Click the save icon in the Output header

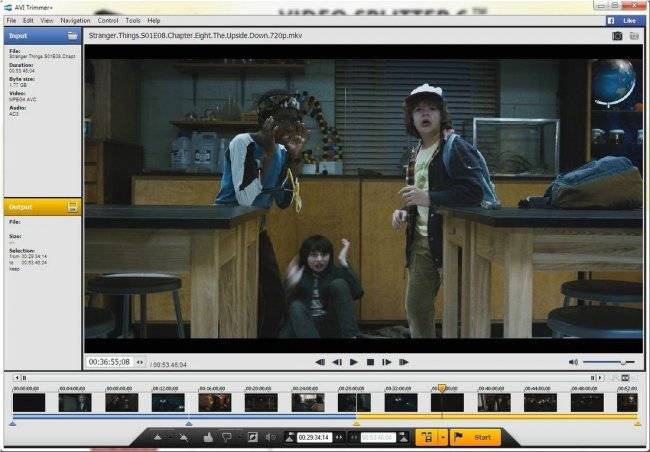point(72,207)
